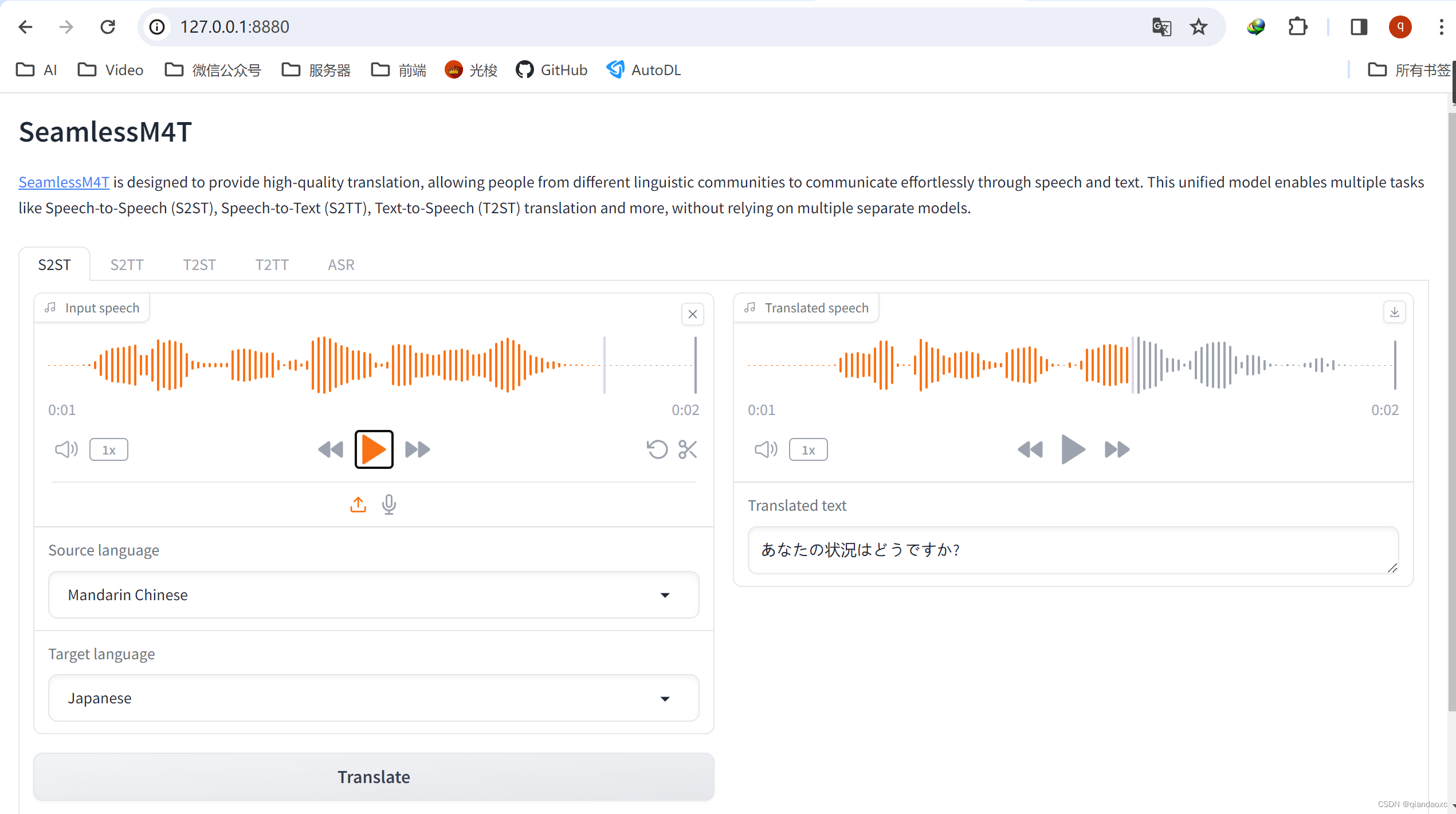Download the translated speech
1456x814 pixels.
pos(1394,312)
